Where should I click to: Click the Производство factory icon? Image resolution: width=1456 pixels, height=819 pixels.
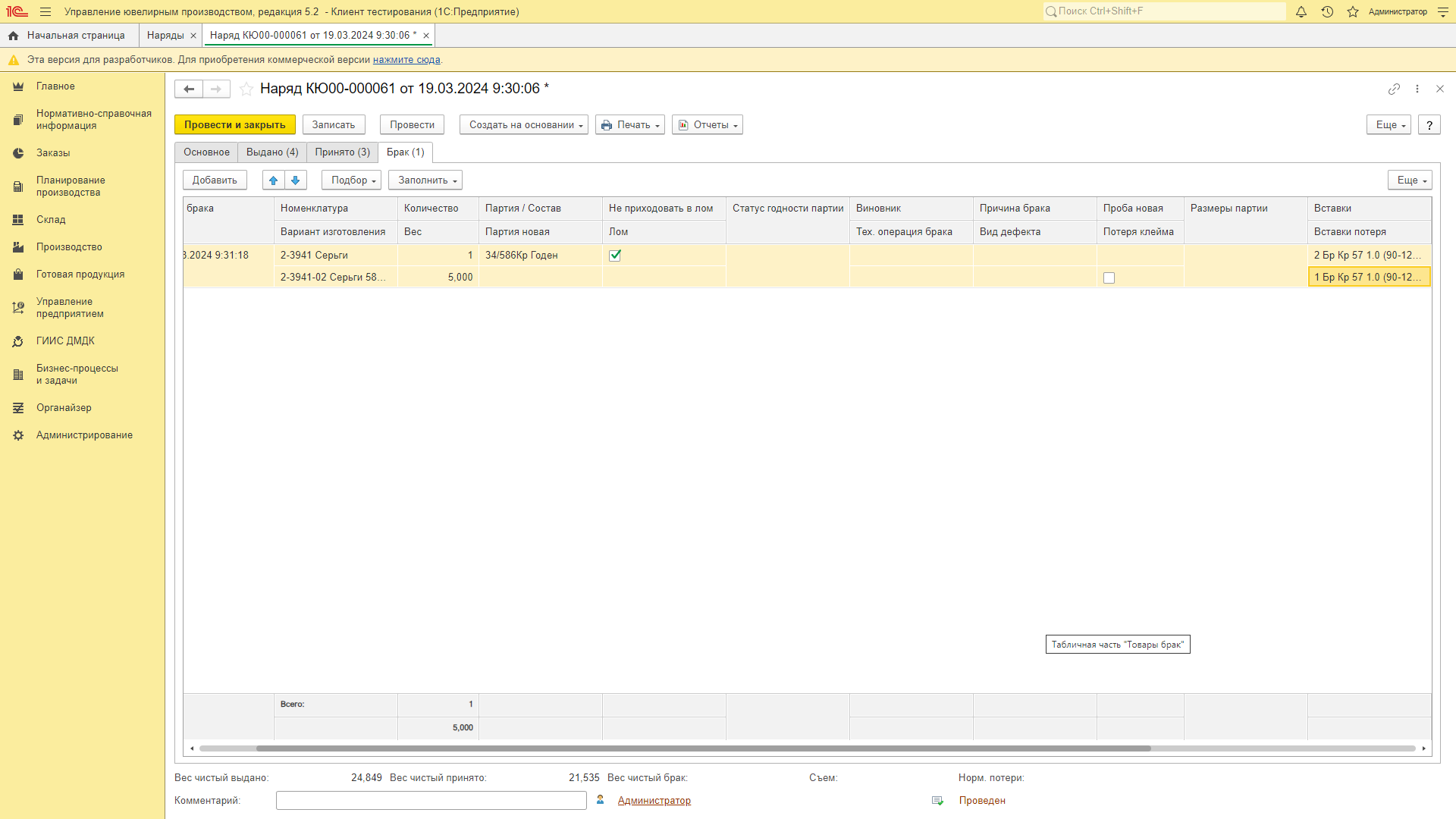coord(18,247)
